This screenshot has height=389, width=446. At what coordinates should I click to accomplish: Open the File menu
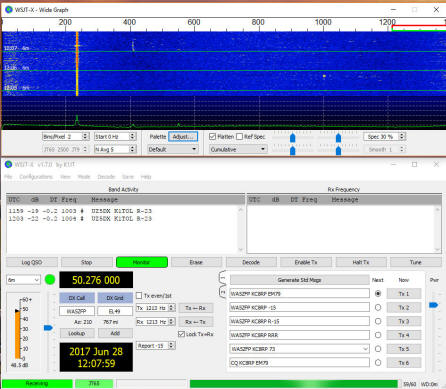pos(8,177)
